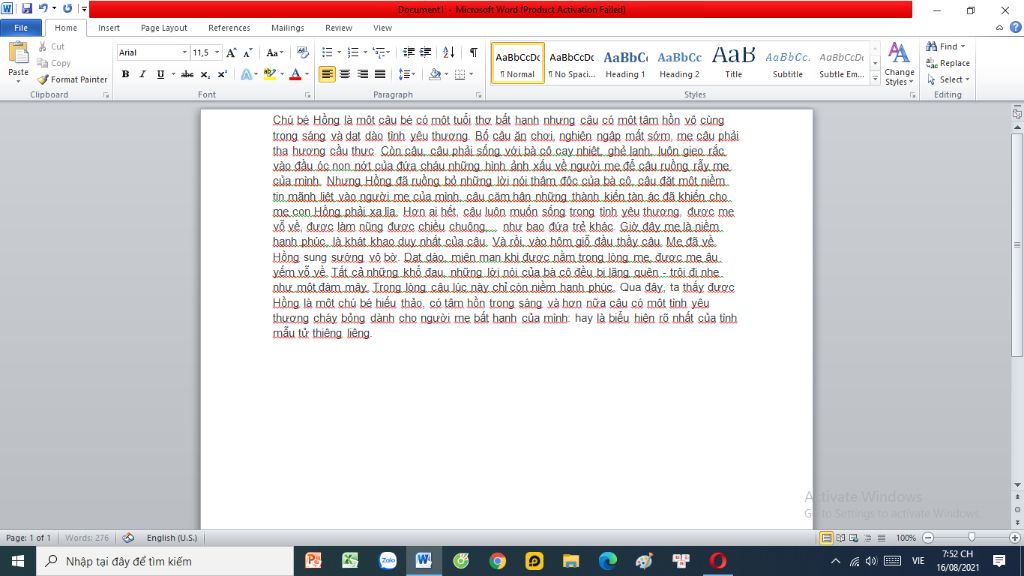This screenshot has width=1024, height=576.
Task: Toggle italic formatting
Action: [x=142, y=74]
